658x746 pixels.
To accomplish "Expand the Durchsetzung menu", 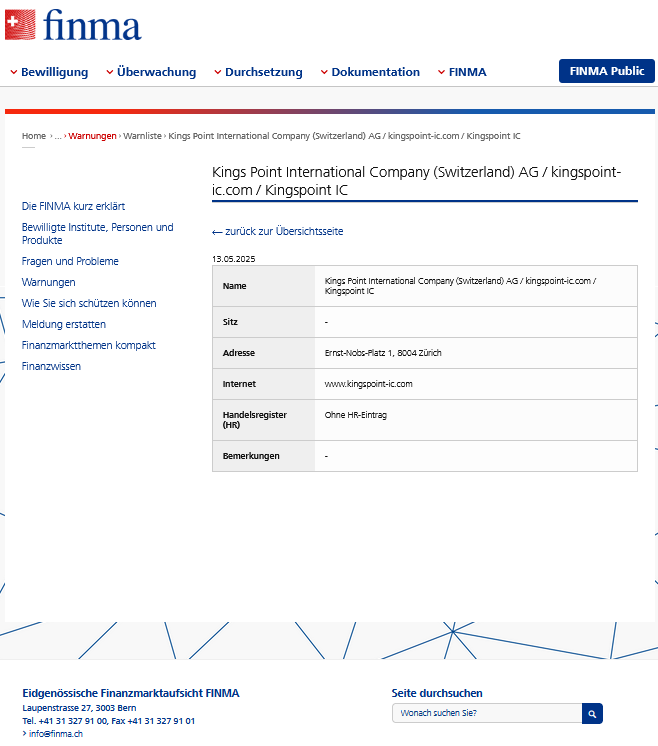I will click(x=258, y=72).
